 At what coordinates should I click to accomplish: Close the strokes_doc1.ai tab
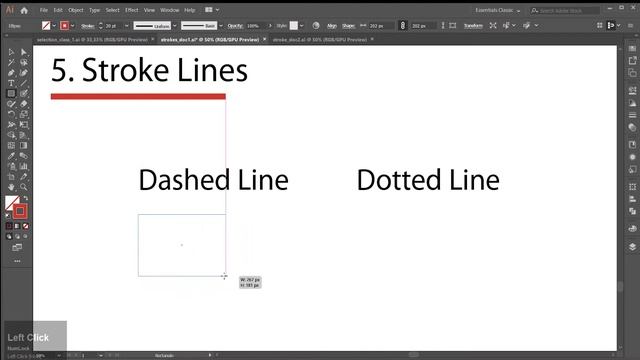(x=264, y=39)
